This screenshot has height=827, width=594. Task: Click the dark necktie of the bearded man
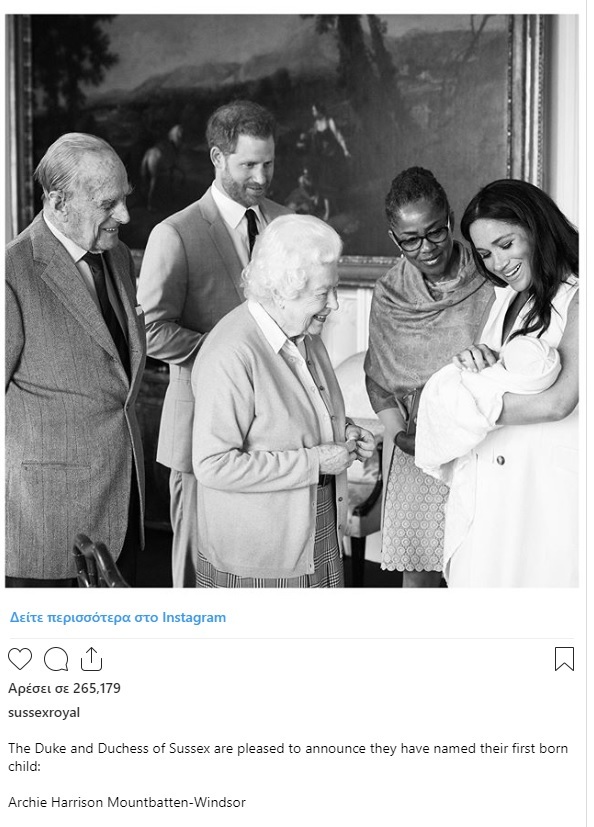252,229
